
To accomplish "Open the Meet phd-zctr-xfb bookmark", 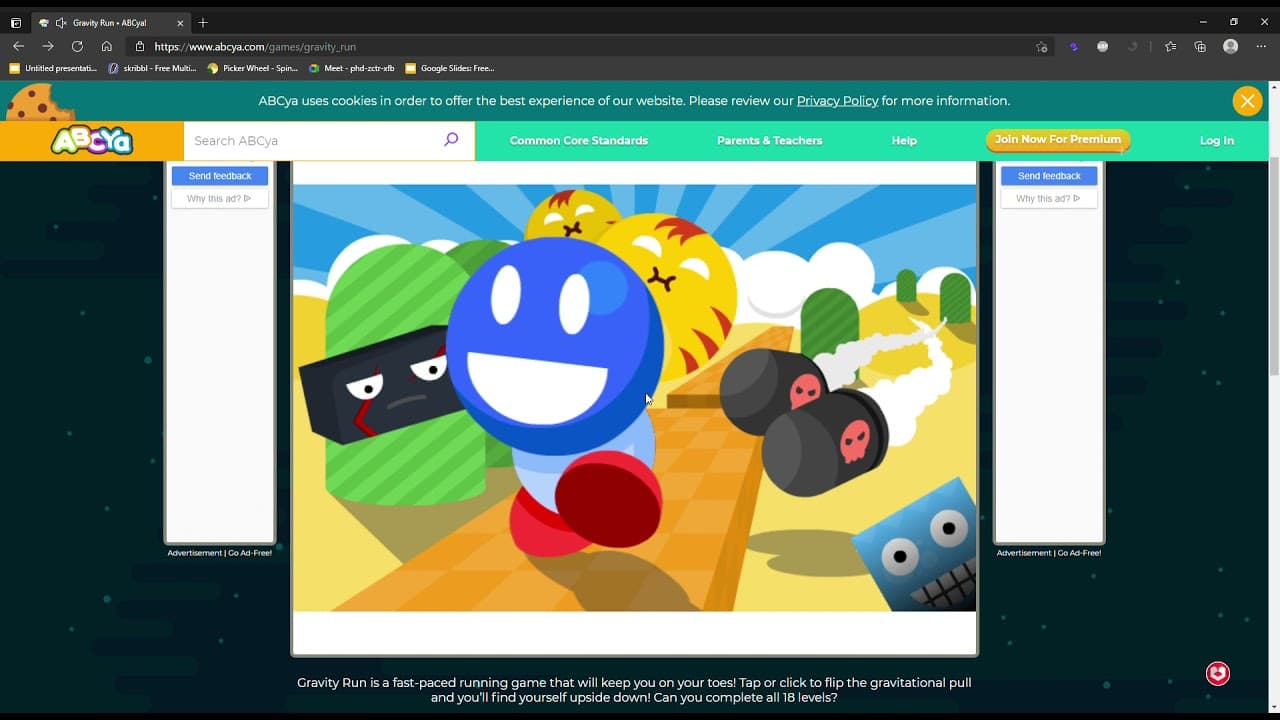I will (x=352, y=68).
